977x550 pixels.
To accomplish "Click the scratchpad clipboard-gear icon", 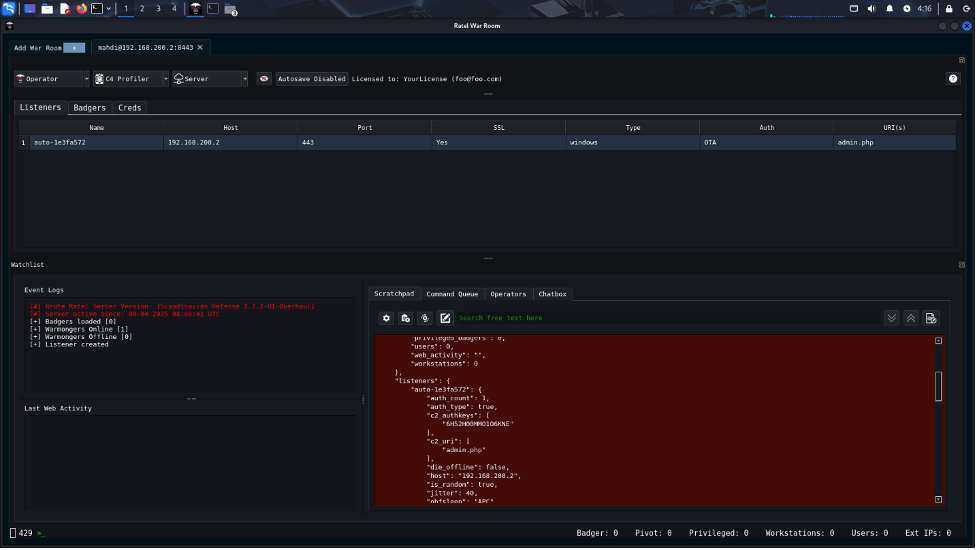I will click(406, 318).
